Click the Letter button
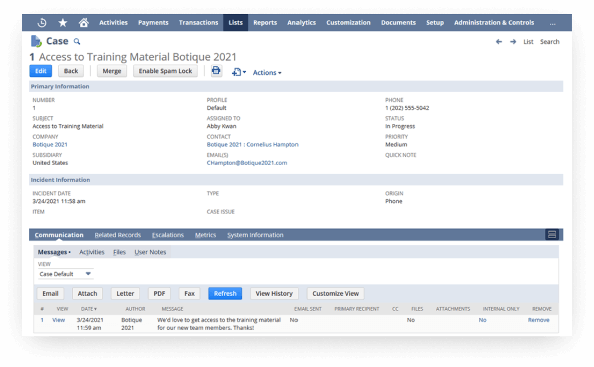This screenshot has height=367, width=594. [125, 294]
